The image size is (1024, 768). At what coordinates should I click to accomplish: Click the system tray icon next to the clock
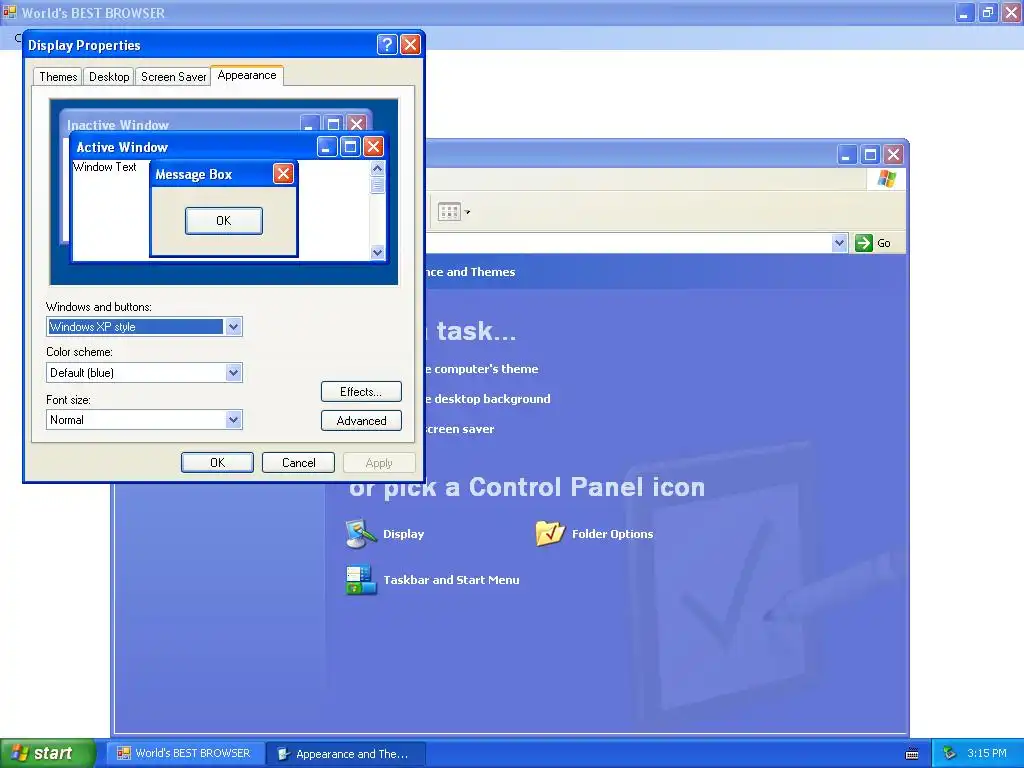(x=950, y=753)
